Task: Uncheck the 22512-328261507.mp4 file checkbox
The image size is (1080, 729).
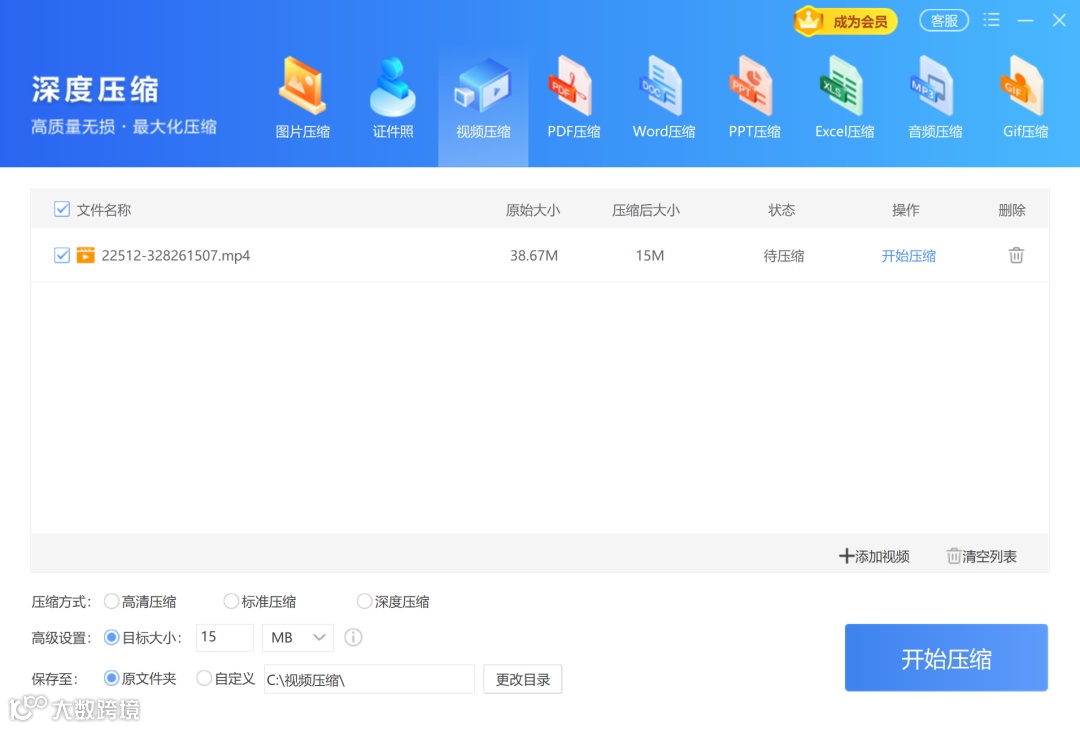Action: point(62,255)
